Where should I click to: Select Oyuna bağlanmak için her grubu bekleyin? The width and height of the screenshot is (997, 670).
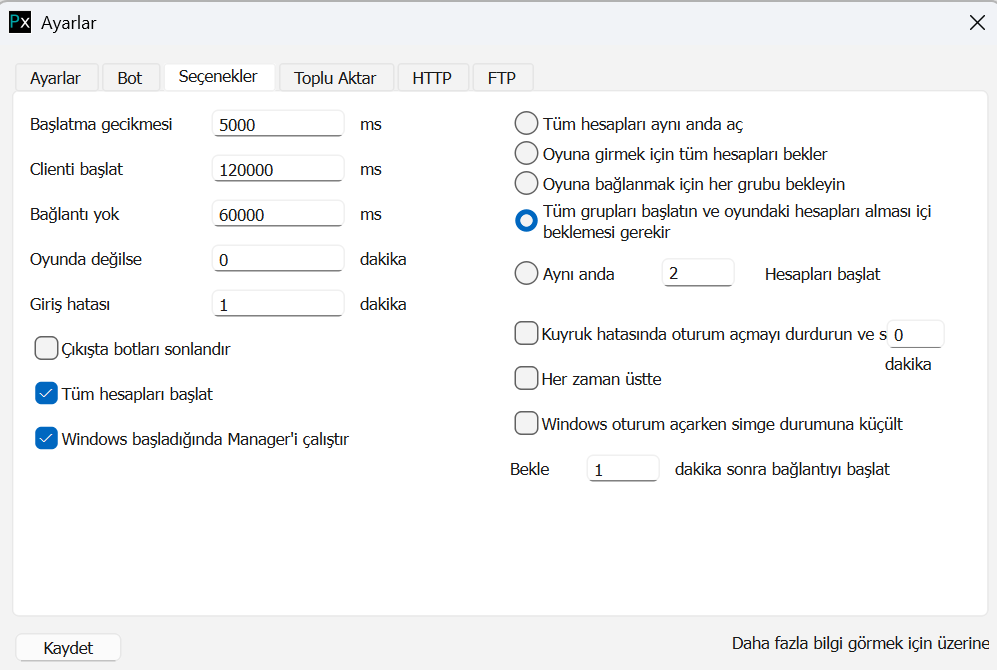tap(526, 184)
